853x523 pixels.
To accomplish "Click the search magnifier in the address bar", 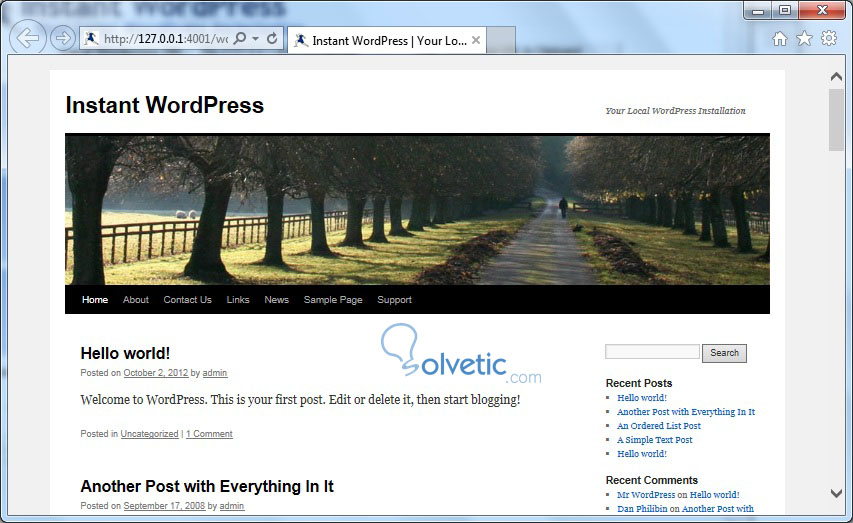I will tap(239, 38).
